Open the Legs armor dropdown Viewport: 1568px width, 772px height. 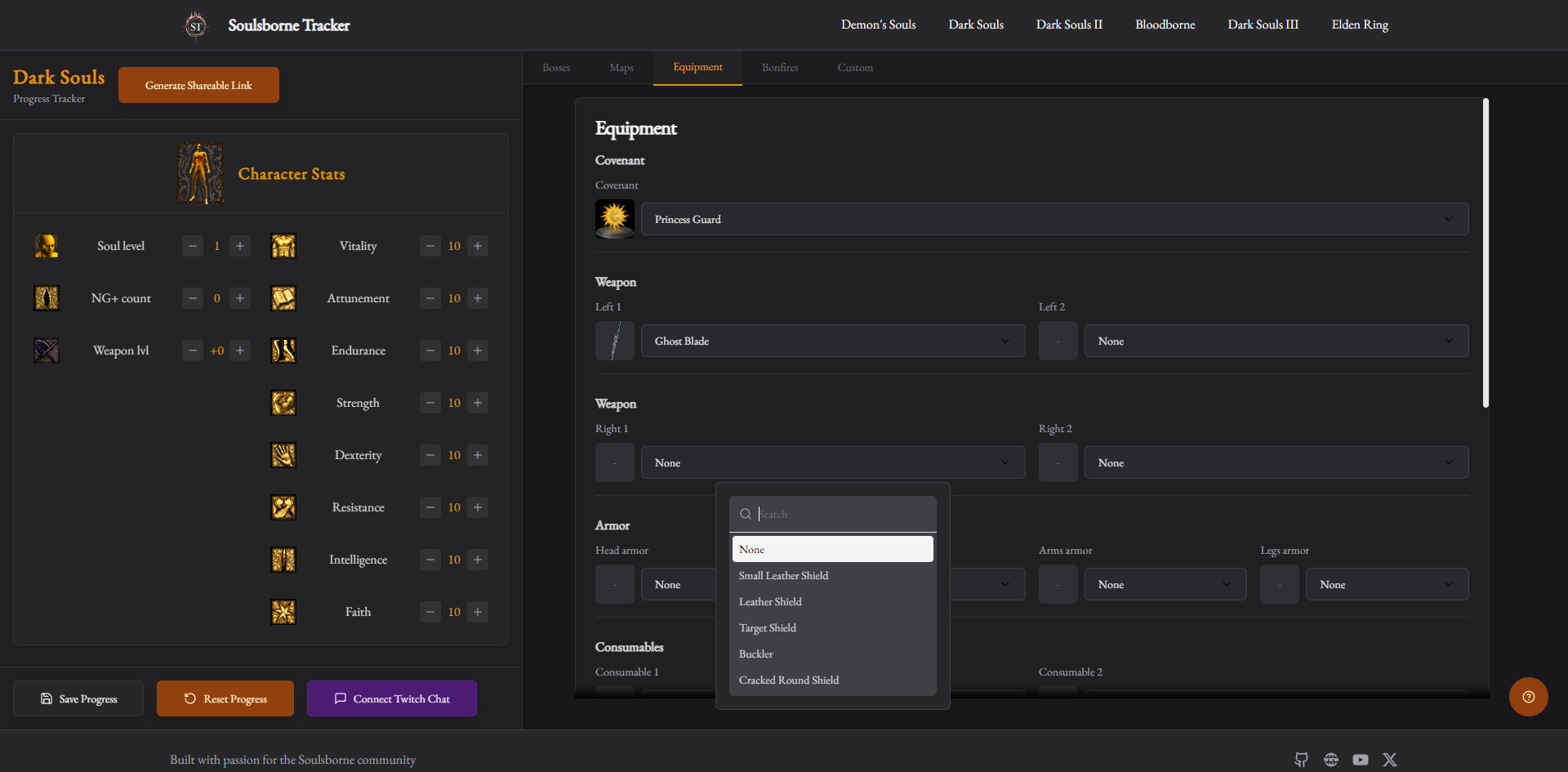[x=1387, y=584]
